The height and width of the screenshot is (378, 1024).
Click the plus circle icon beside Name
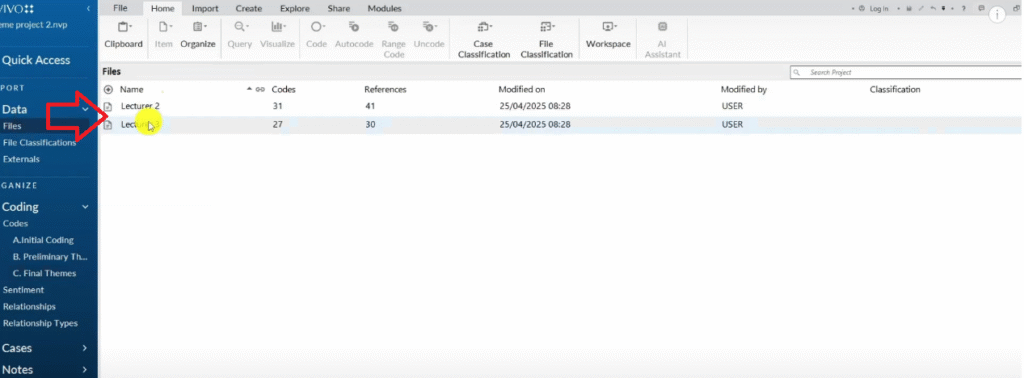click(108, 89)
